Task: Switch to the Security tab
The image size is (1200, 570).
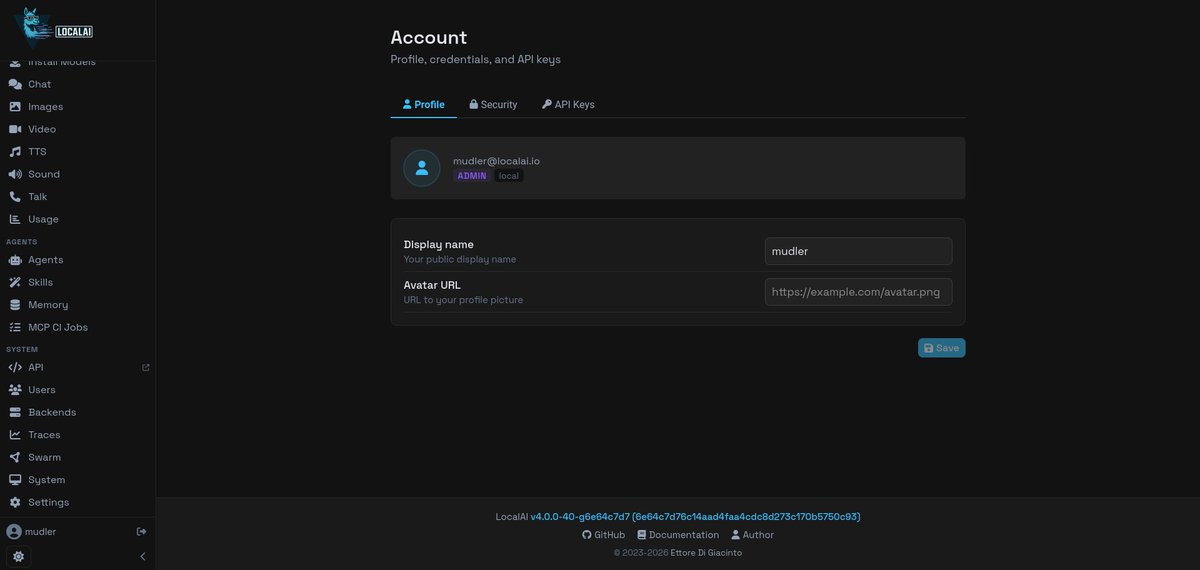Action: [493, 104]
